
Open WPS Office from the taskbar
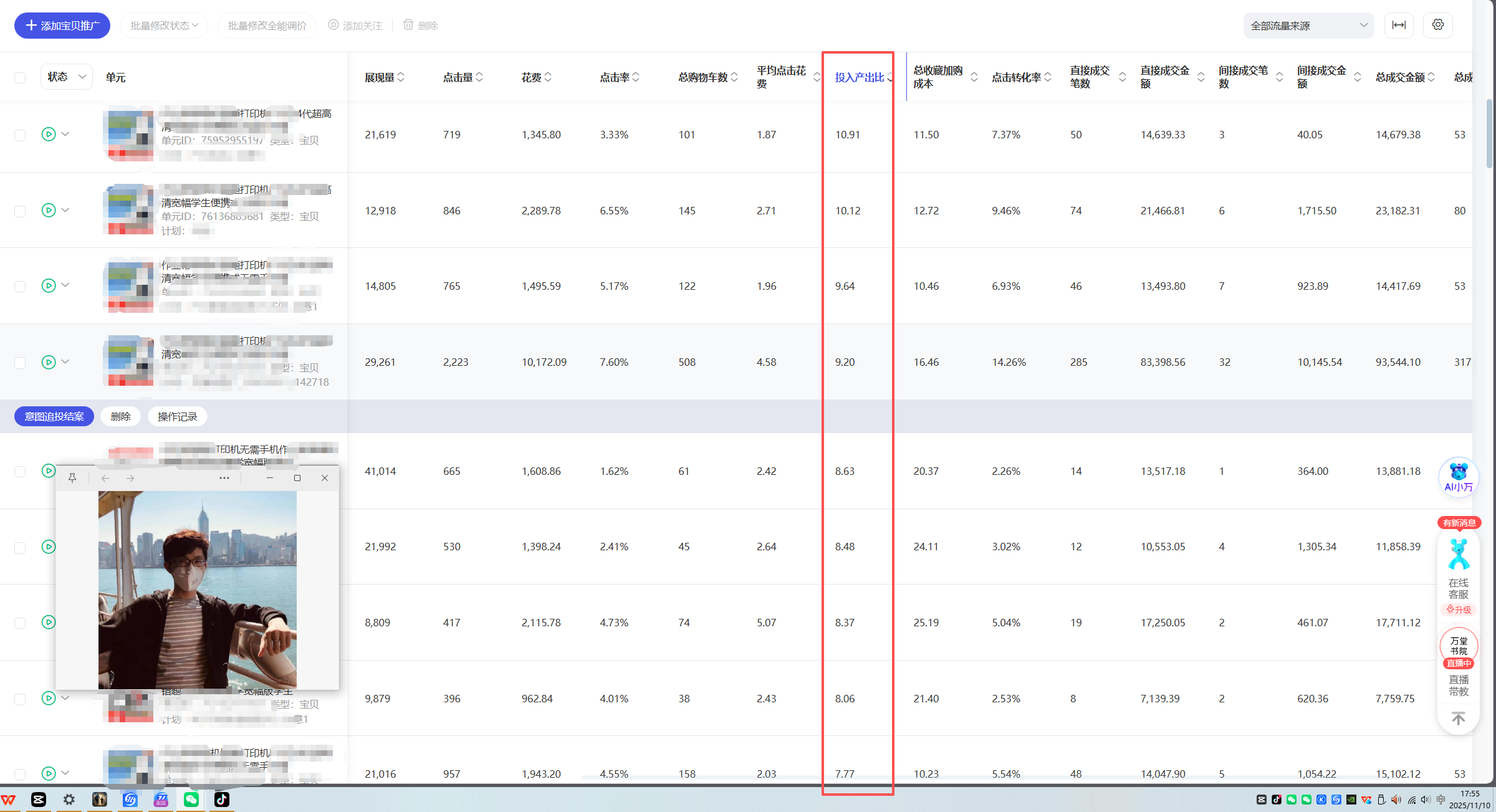click(x=9, y=800)
